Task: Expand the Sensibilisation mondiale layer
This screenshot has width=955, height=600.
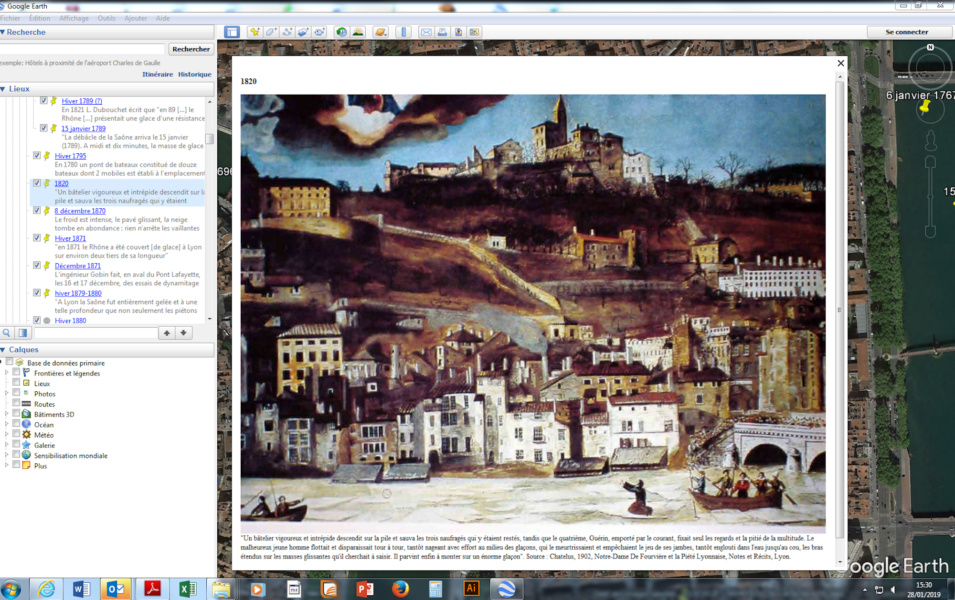Action: [x=7, y=455]
